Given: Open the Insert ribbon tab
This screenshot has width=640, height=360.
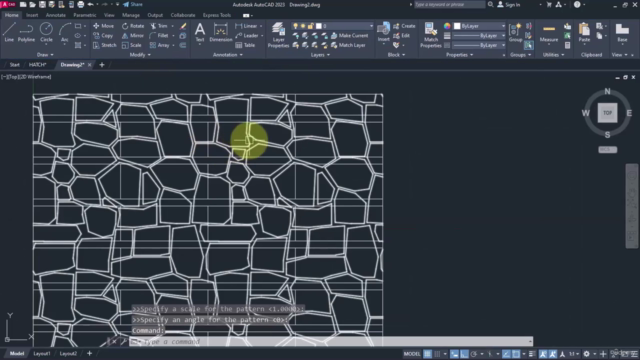Looking at the screenshot, I should click(32, 15).
